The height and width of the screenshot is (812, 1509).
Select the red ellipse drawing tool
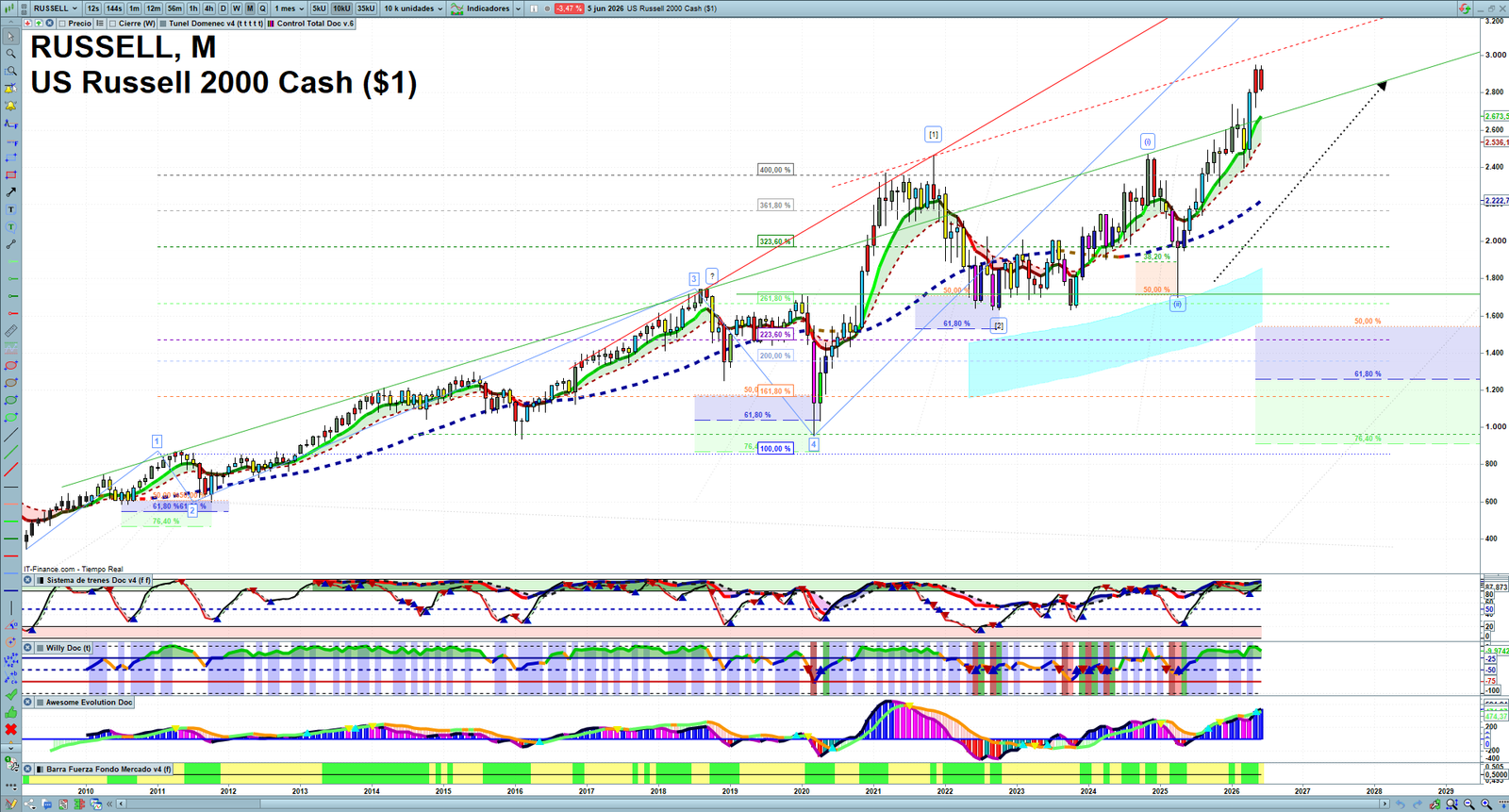pos(11,366)
